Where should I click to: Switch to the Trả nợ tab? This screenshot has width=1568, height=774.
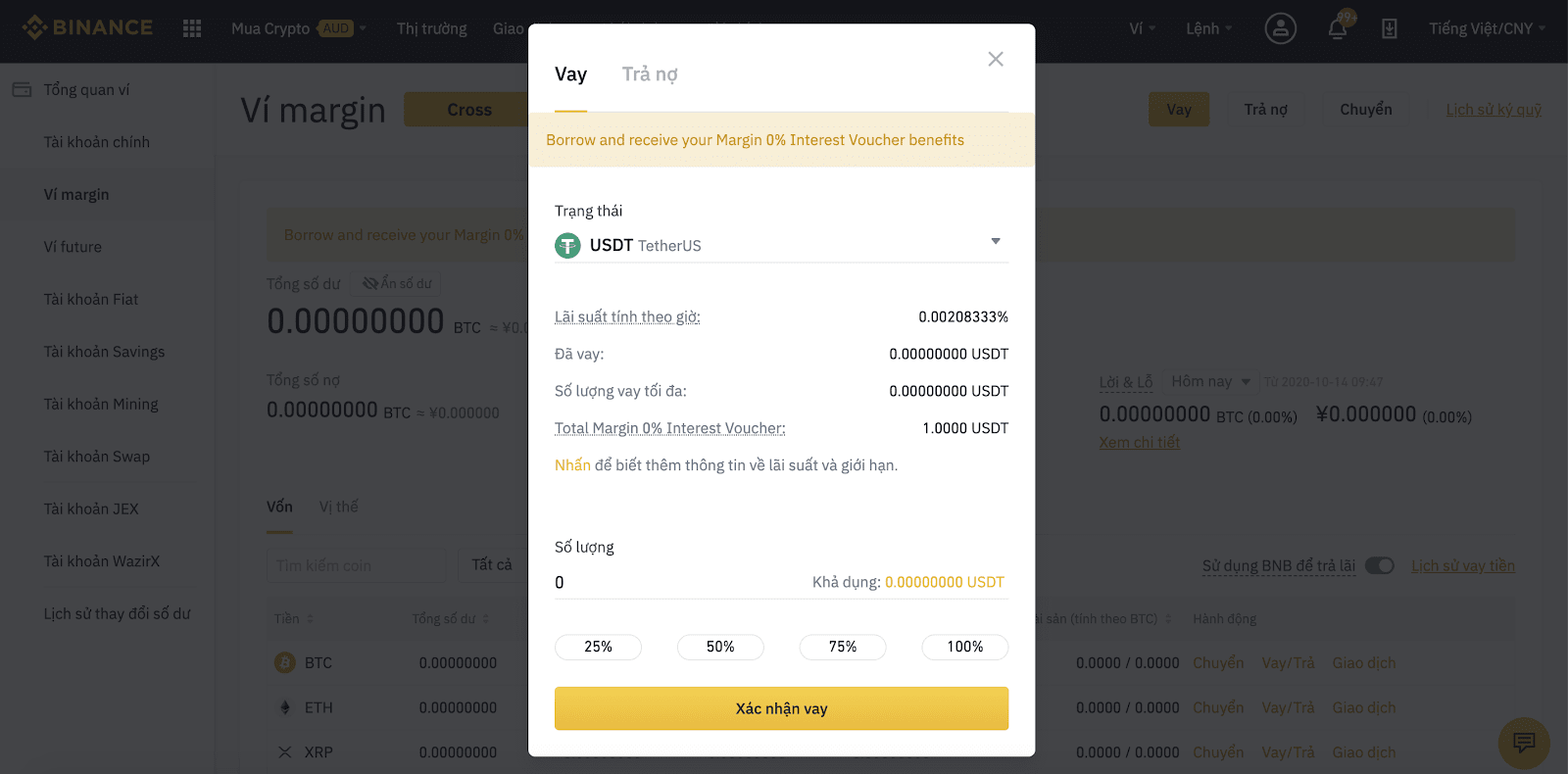click(650, 74)
